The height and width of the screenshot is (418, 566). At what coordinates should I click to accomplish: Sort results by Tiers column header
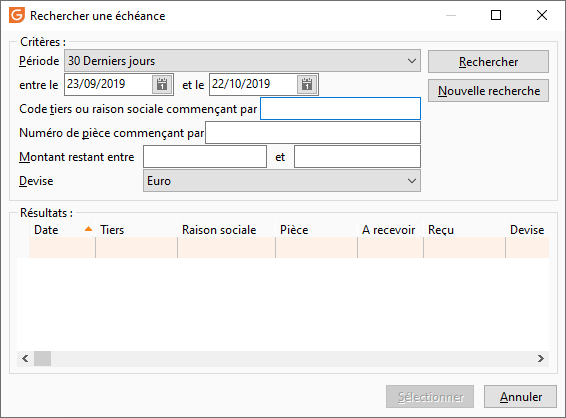(x=136, y=230)
